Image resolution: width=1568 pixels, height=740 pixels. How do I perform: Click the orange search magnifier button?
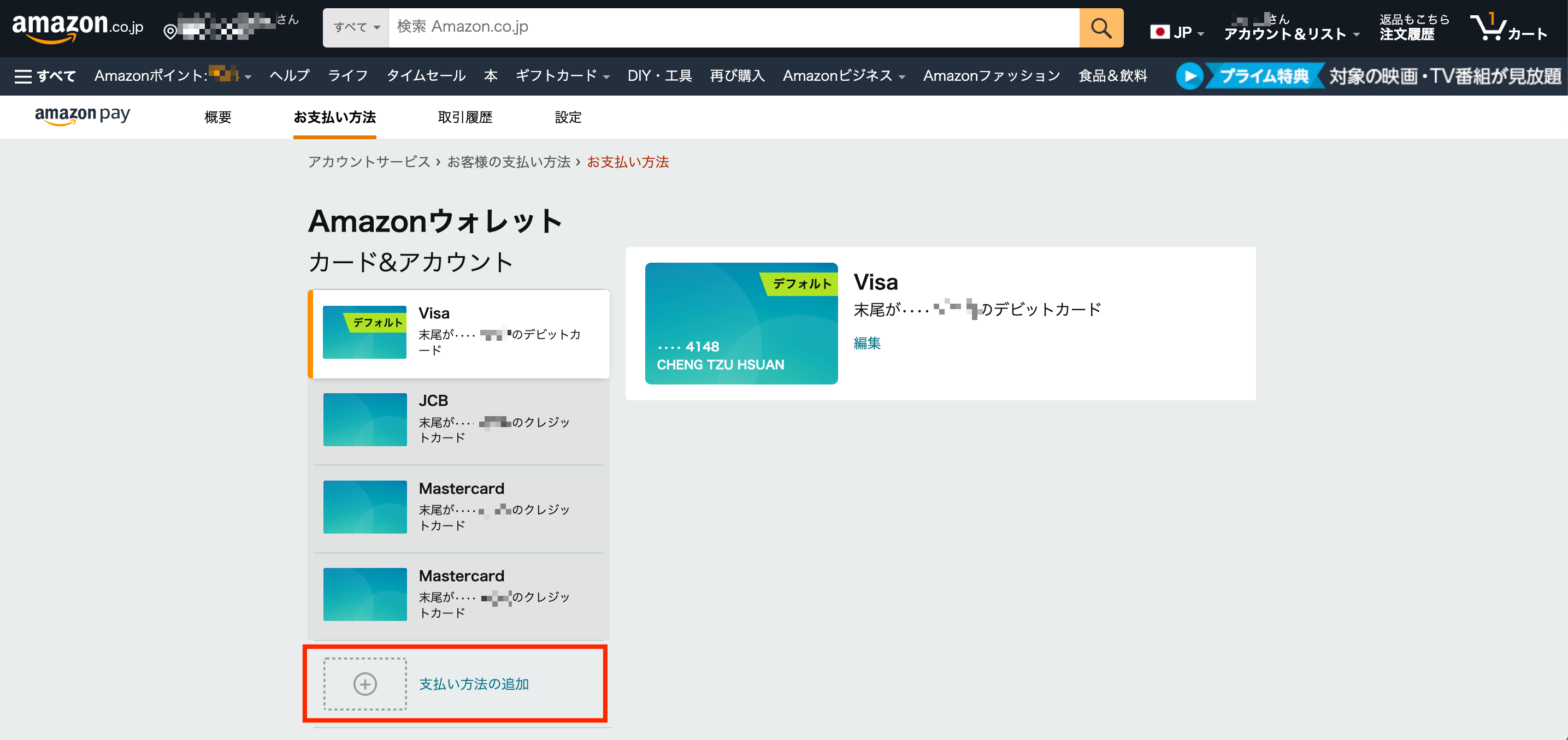[x=1100, y=27]
